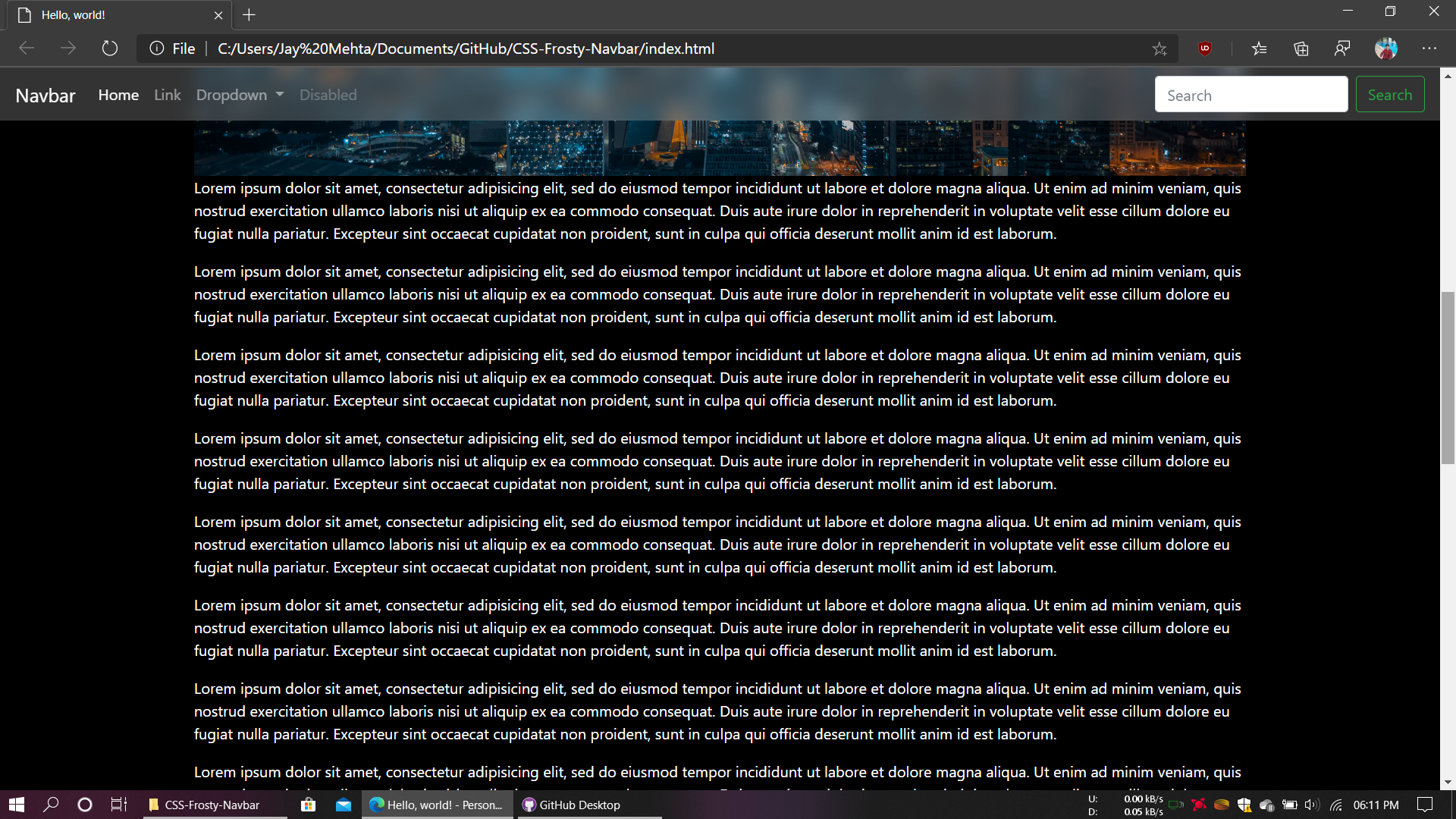Viewport: 1456px width, 819px height.
Task: Open the CSS-Frosty-Navbar folder in taskbar
Action: (205, 805)
